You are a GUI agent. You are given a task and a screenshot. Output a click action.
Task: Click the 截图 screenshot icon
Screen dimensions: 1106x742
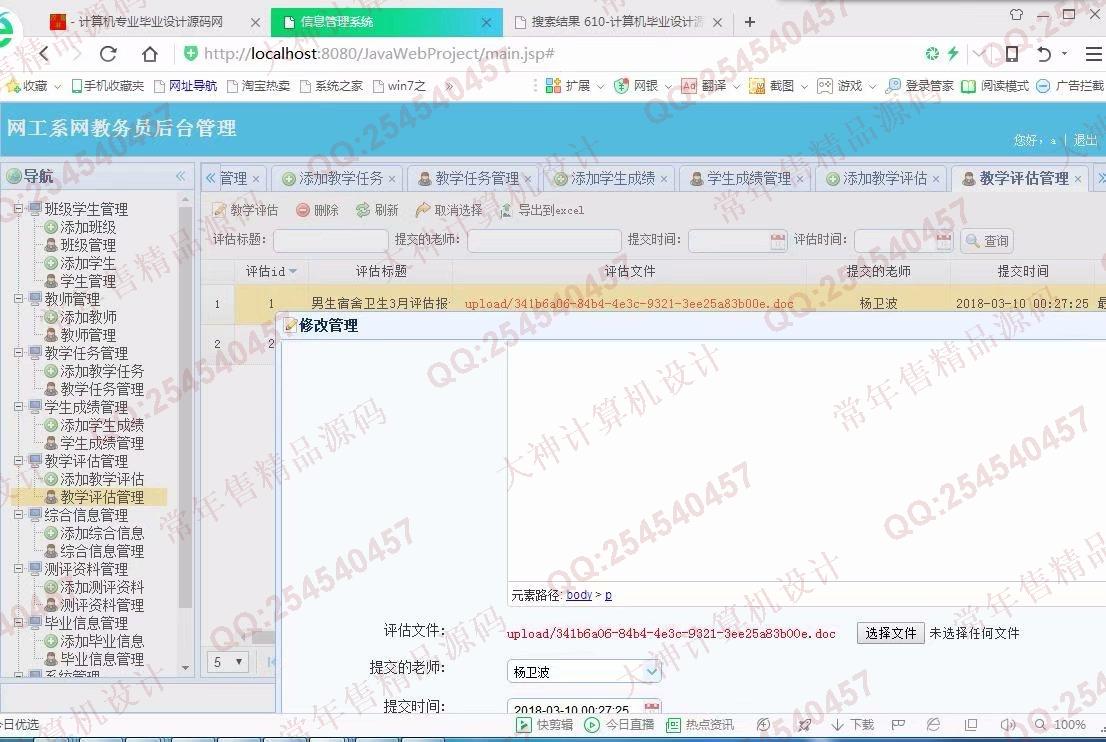point(757,86)
